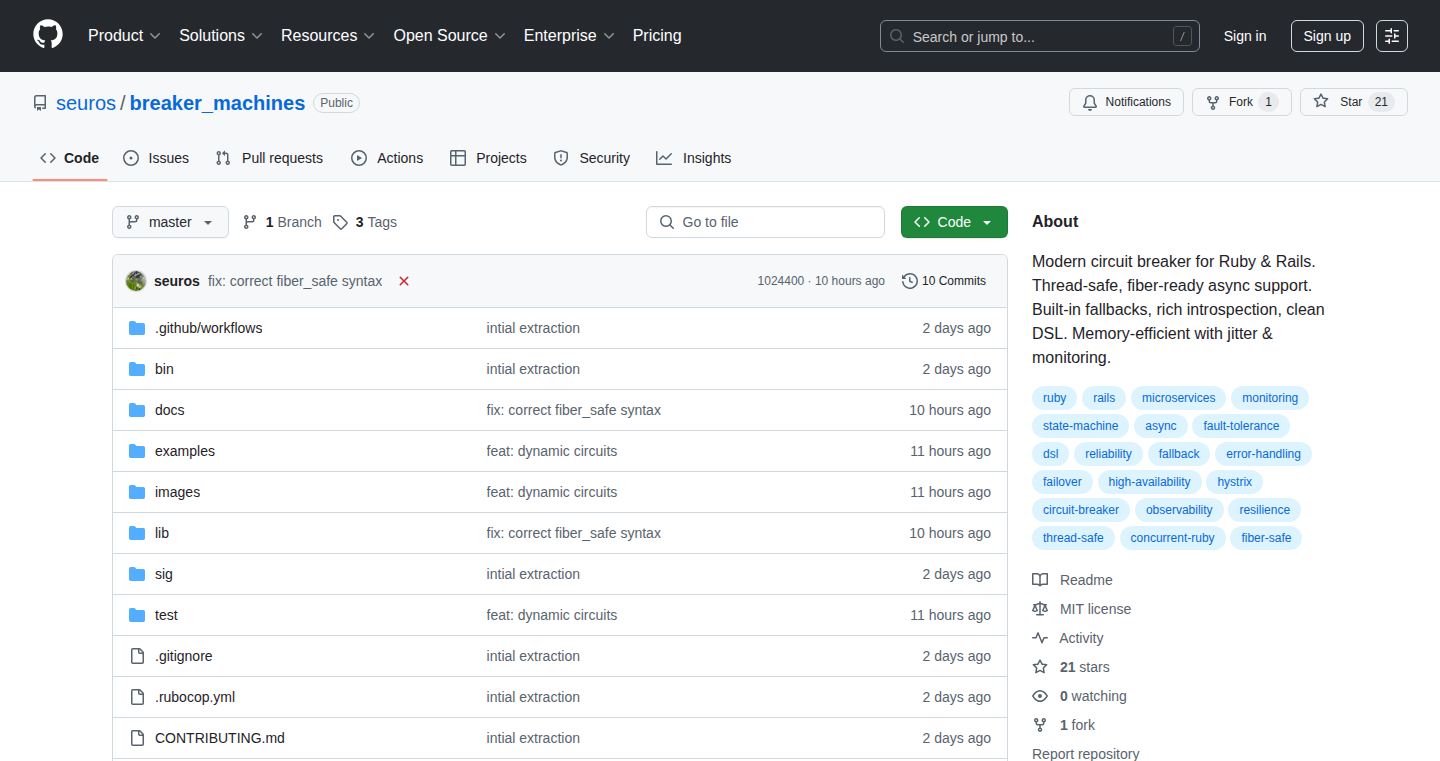Click the bin folder icon
1440x761 pixels.
pos(137,369)
